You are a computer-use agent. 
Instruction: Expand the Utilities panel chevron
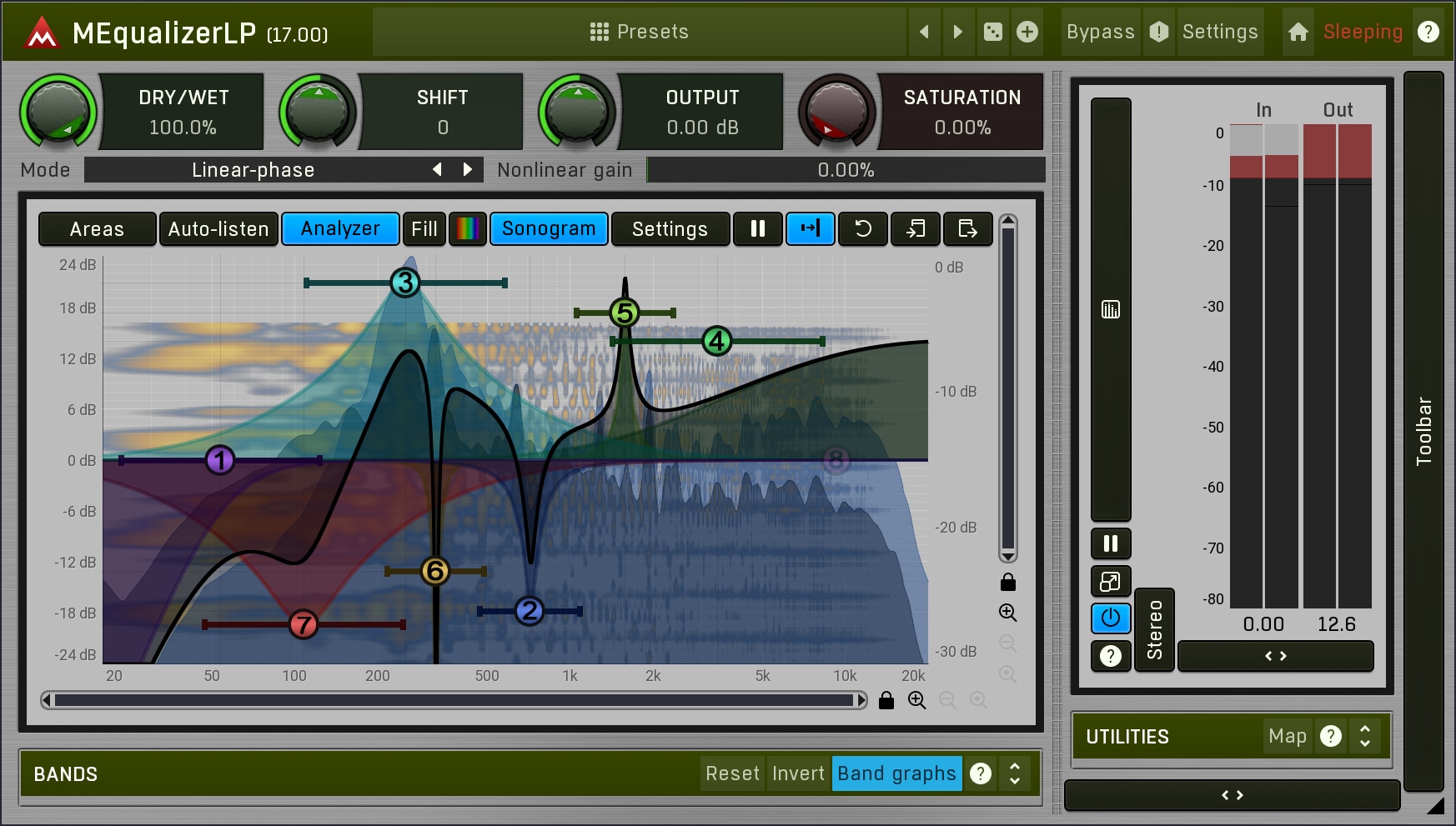pyautogui.click(x=1365, y=736)
